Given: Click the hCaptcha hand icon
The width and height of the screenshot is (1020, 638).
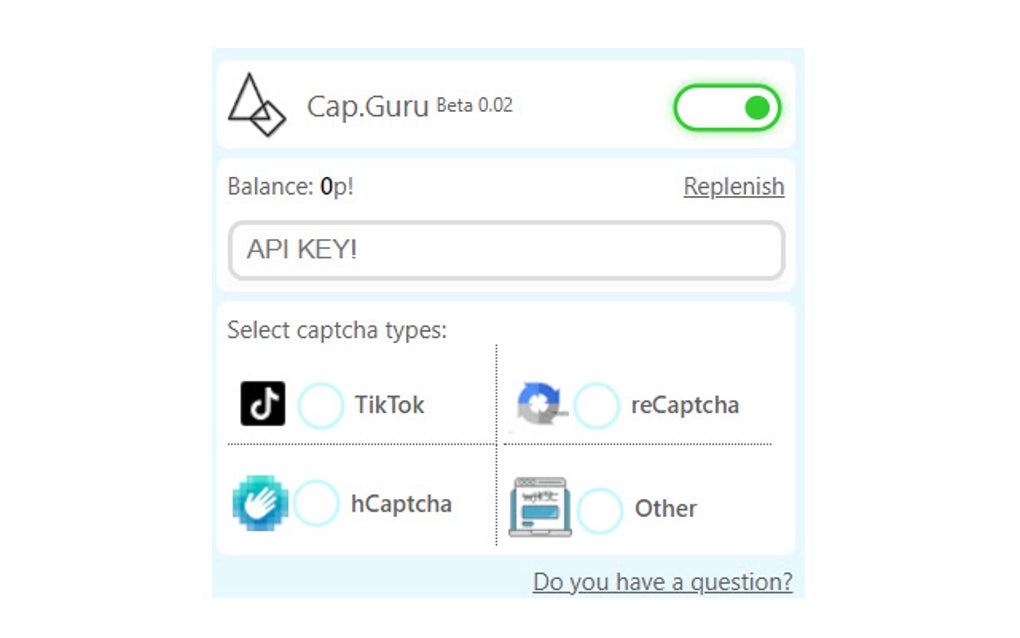Looking at the screenshot, I should point(260,503).
